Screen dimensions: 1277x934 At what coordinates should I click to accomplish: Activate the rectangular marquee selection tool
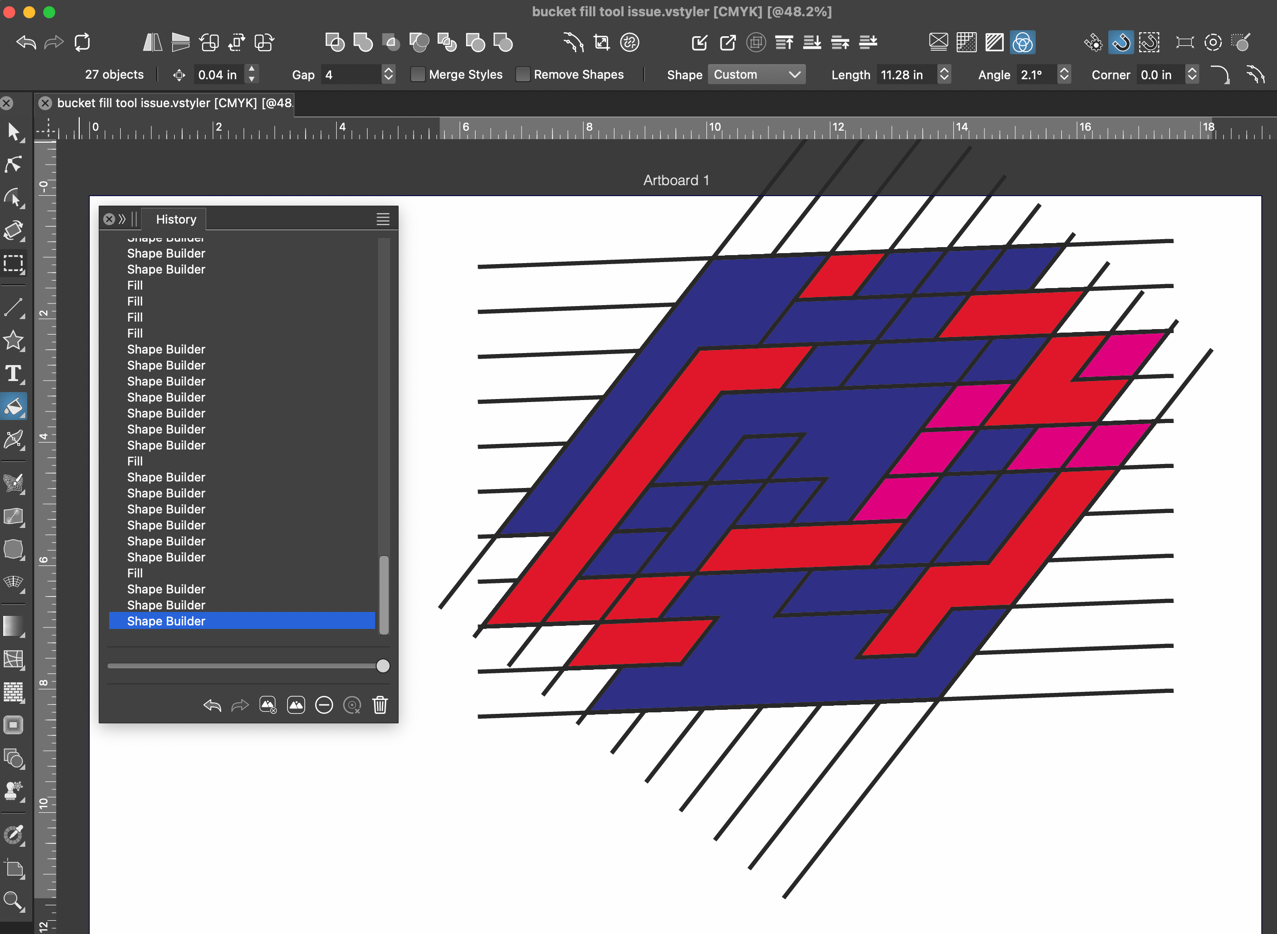[14, 264]
